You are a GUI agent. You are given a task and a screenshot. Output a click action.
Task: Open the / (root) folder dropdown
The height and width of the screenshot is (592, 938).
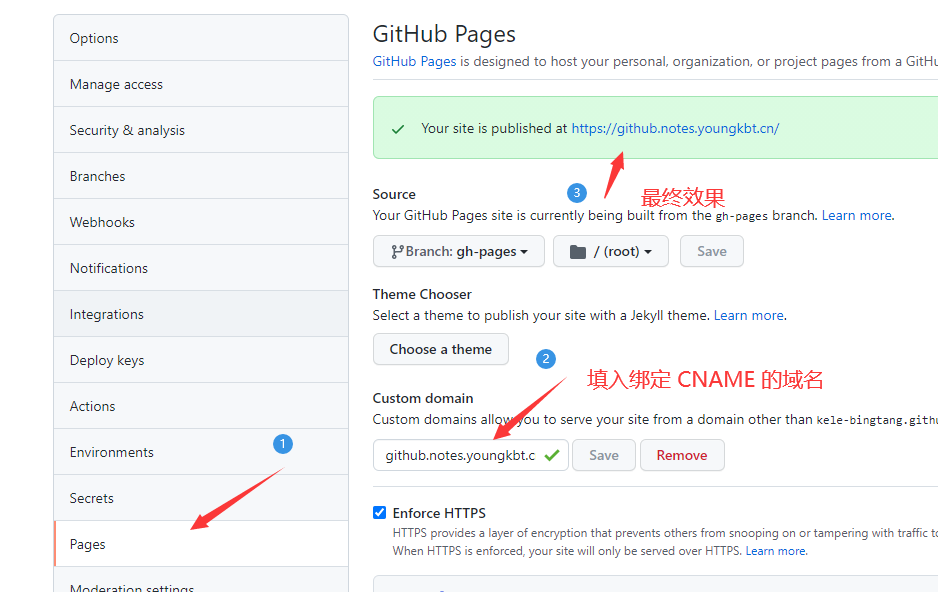611,252
